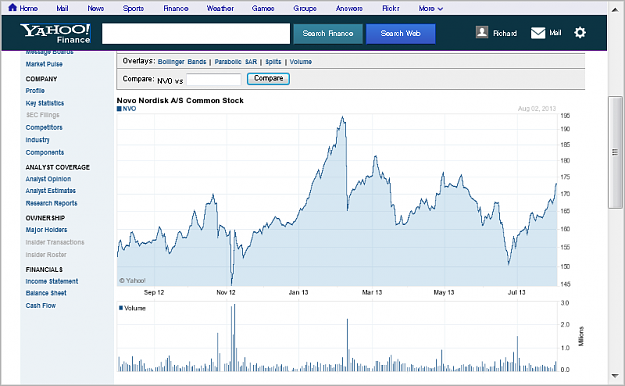Focus the Compare symbol input field
This screenshot has width=625, height=386.
214,79
